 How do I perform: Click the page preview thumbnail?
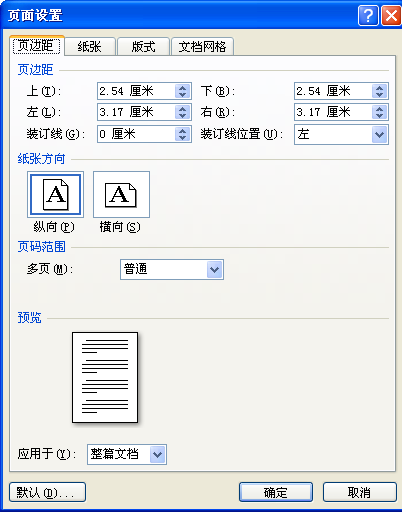[105, 377]
